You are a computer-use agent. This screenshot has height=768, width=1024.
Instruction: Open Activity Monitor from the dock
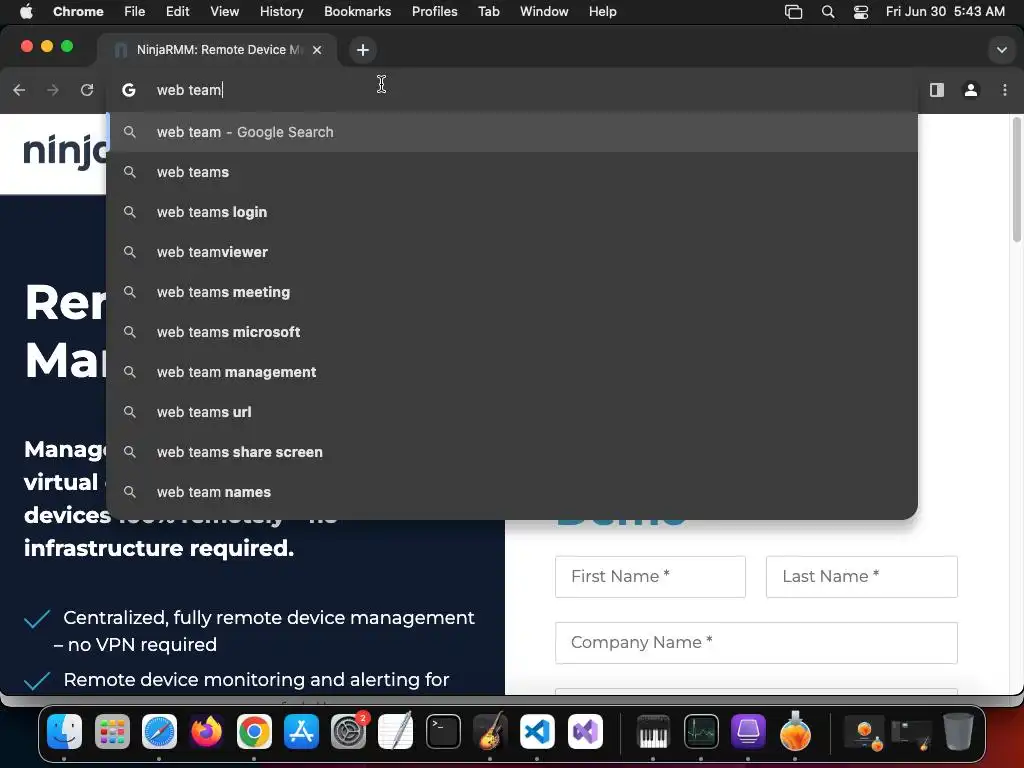click(x=701, y=731)
